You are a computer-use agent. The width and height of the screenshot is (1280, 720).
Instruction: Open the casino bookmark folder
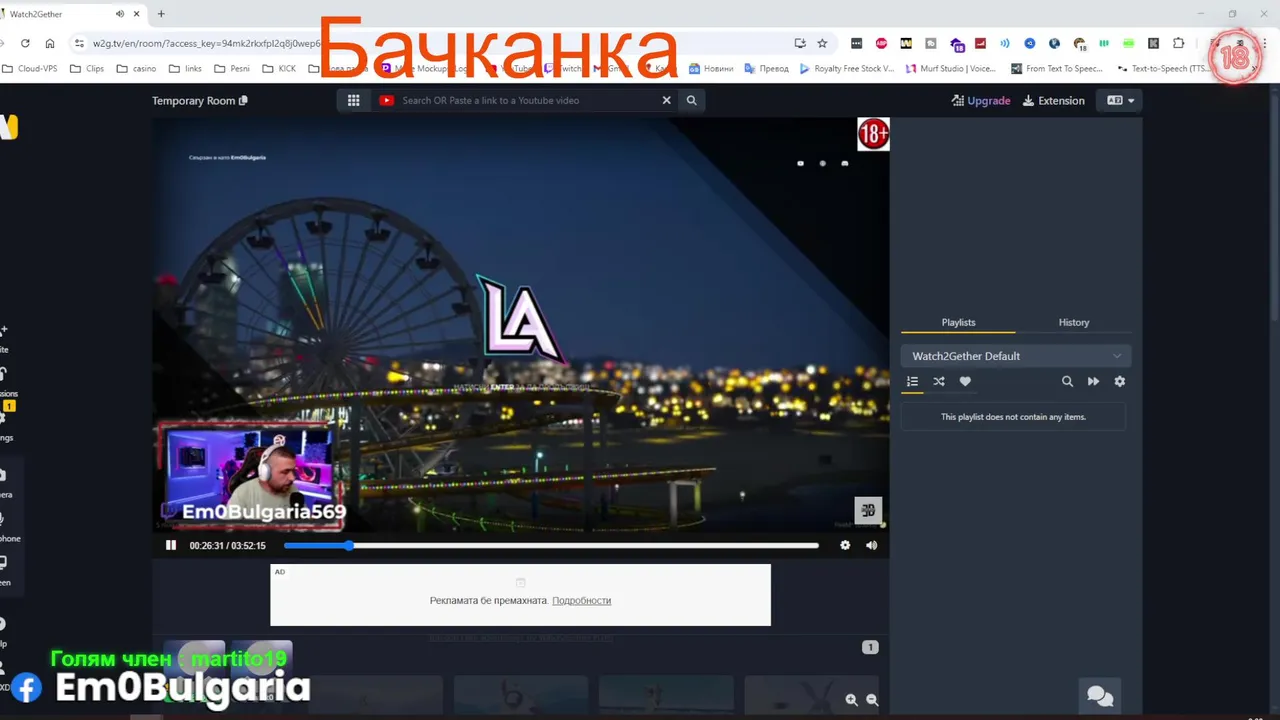coord(136,69)
